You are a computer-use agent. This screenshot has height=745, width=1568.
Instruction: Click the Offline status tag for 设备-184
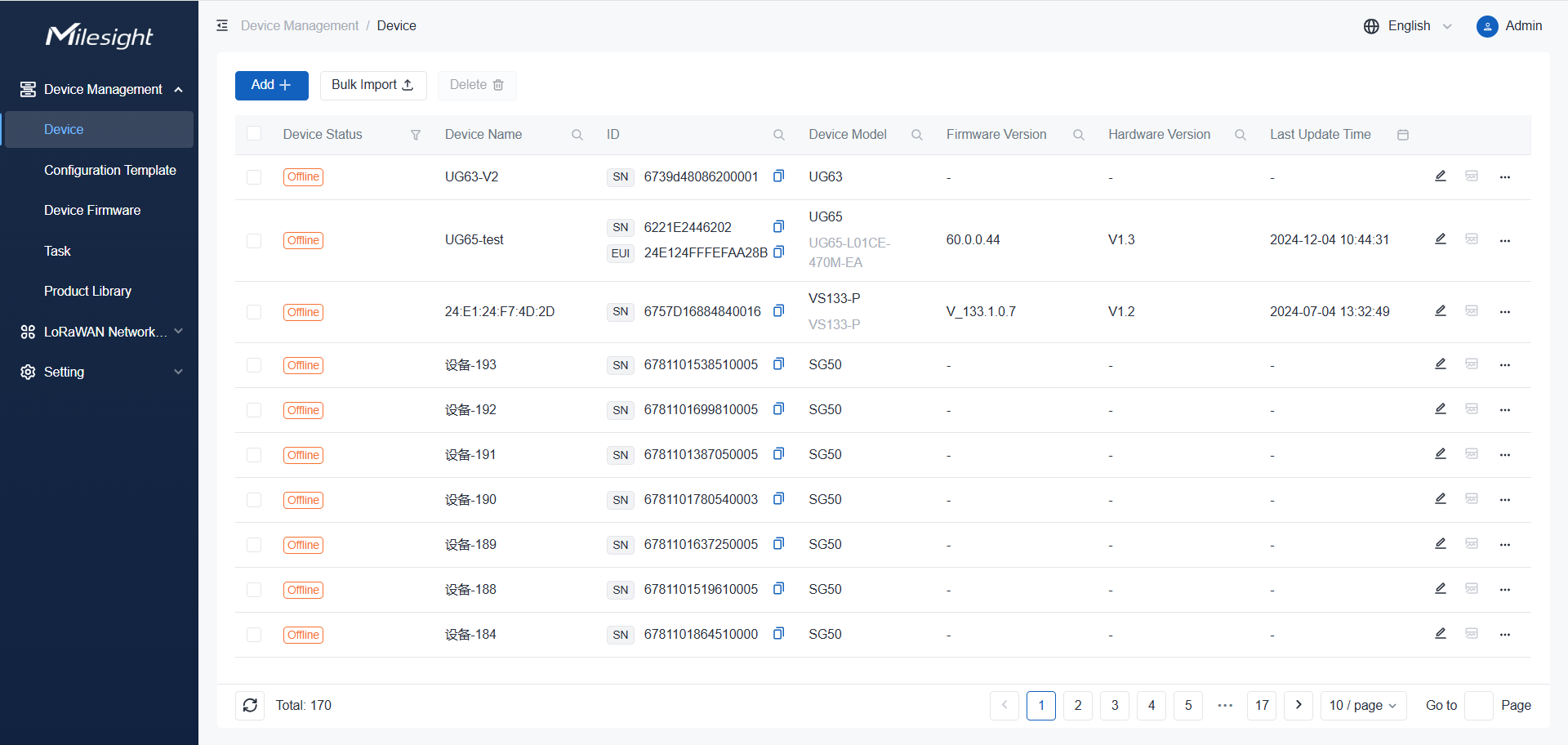[x=303, y=635]
